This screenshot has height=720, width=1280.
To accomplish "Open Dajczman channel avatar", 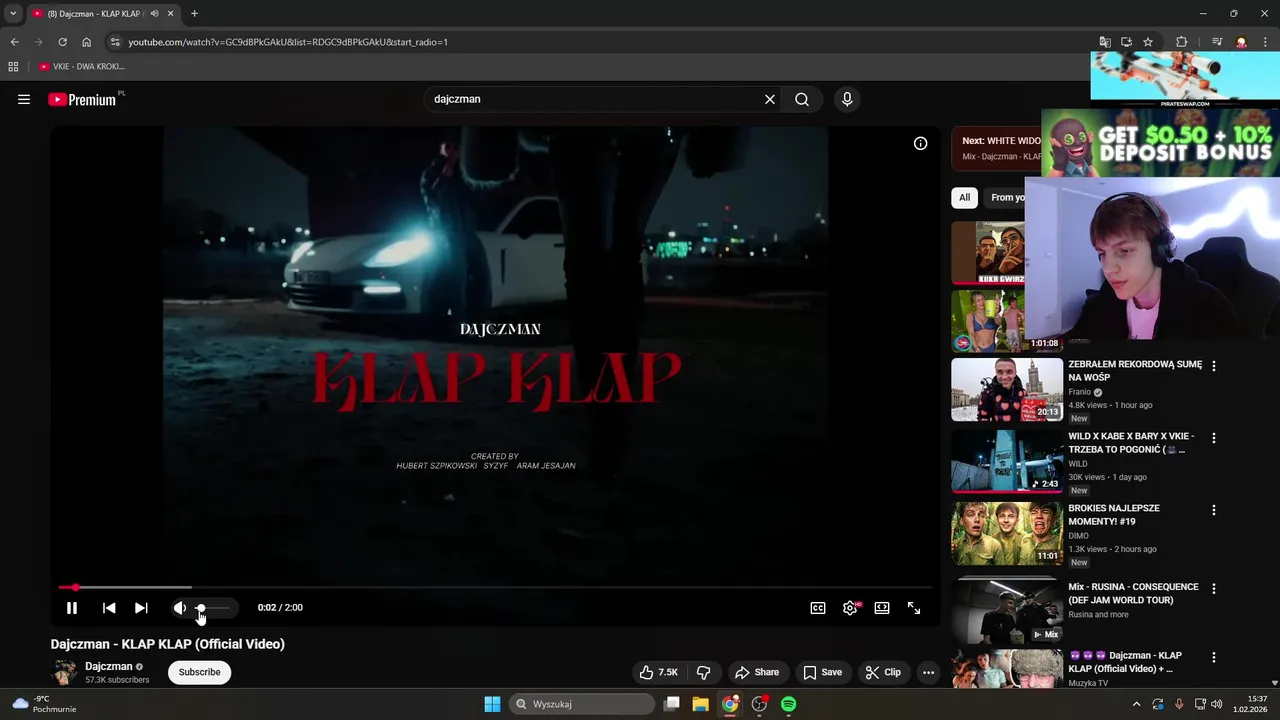I will click(64, 672).
